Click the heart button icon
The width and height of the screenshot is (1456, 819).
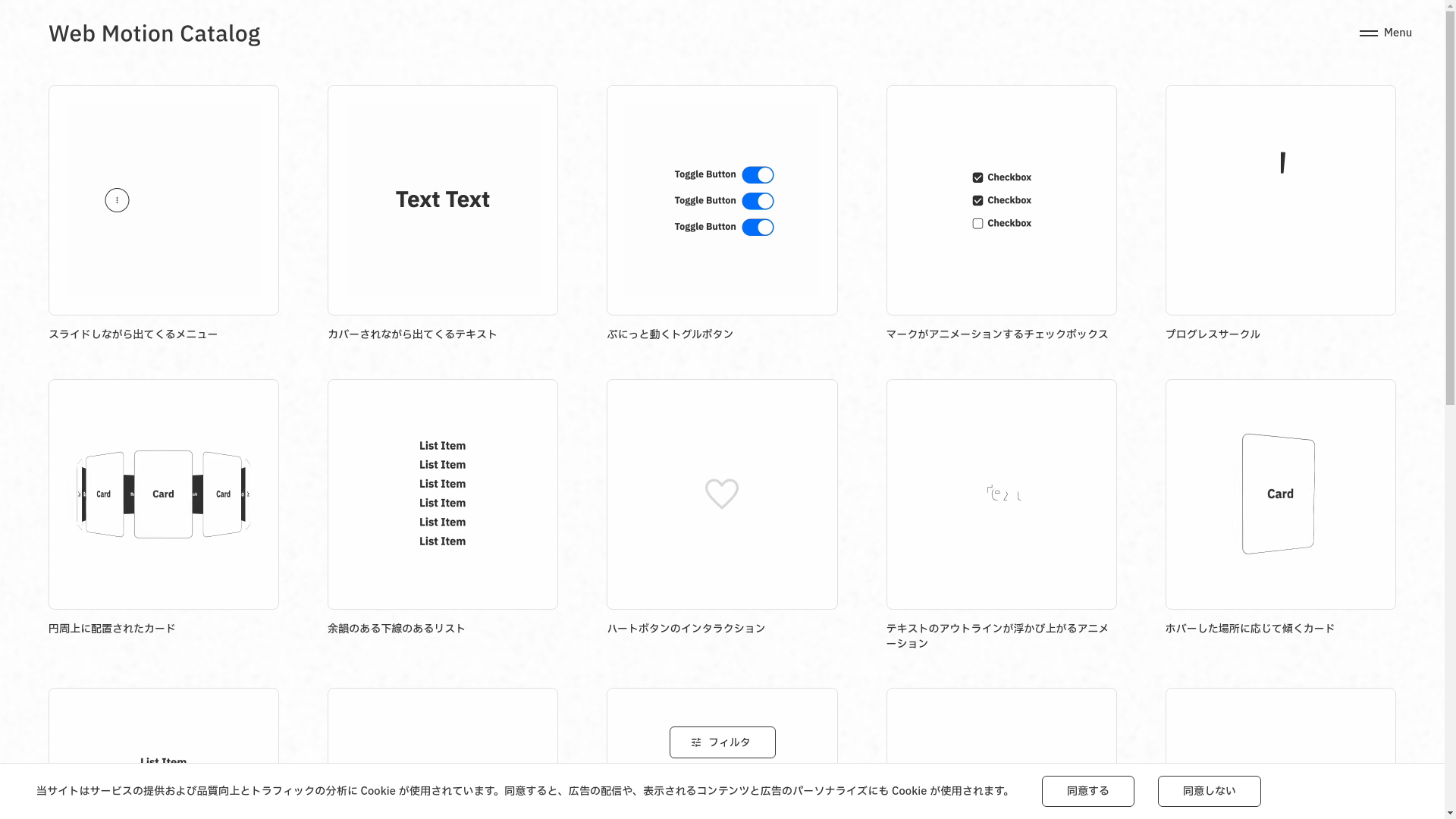click(722, 494)
